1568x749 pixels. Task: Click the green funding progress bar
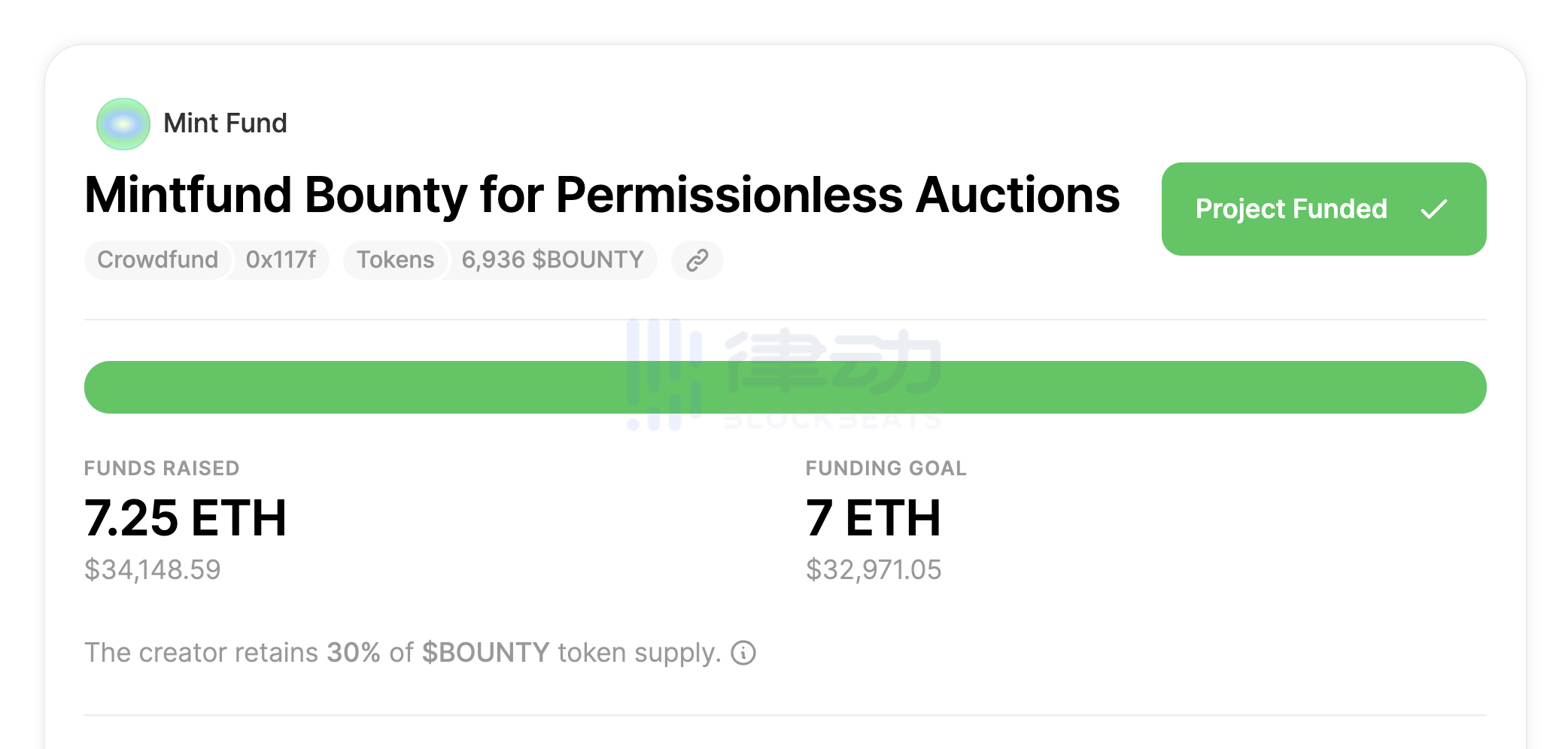tap(451, 387)
